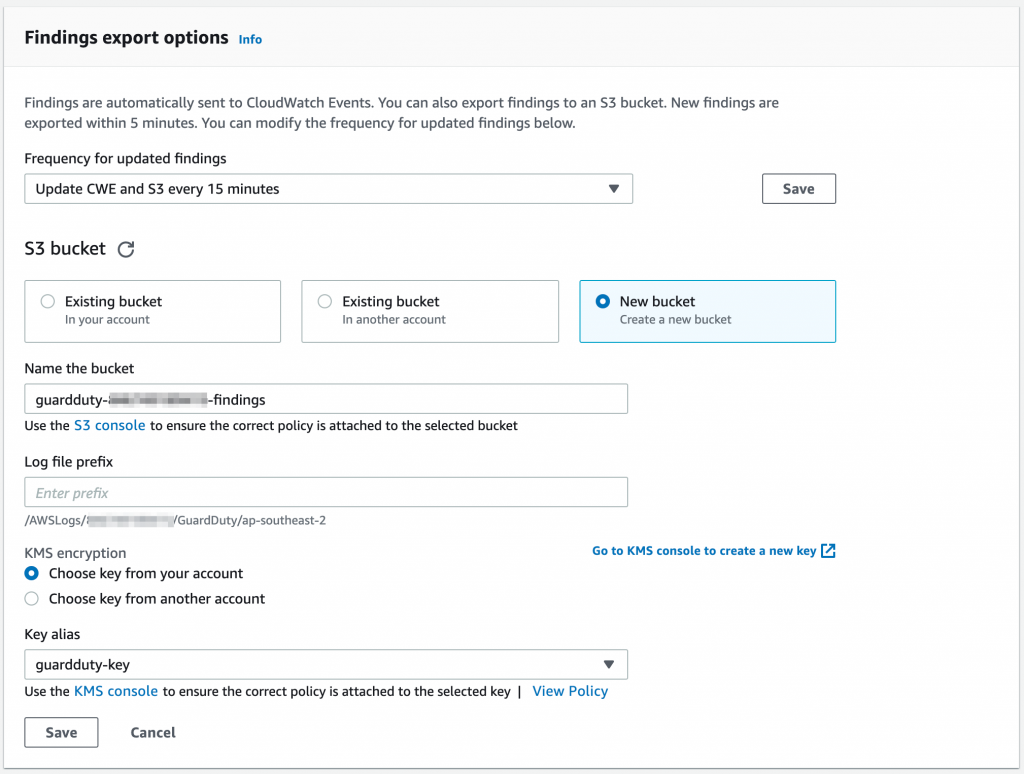Select Existing bucket in another account
The image size is (1024, 774).
430,311
